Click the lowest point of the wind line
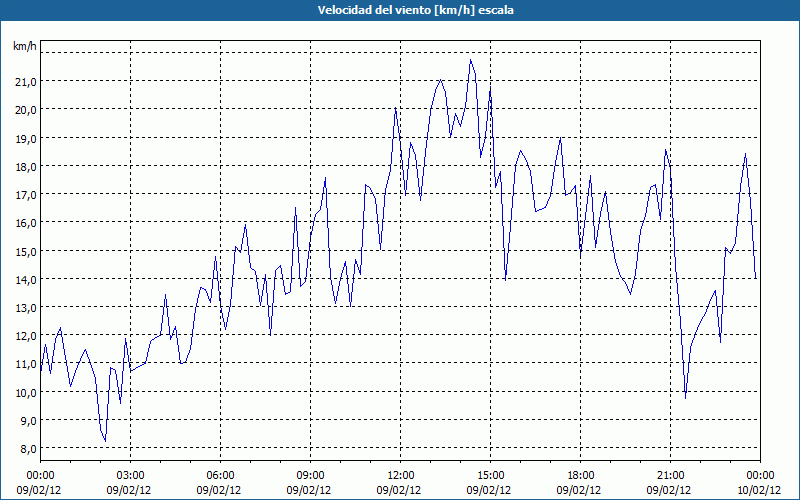800x500 pixels. click(x=105, y=441)
